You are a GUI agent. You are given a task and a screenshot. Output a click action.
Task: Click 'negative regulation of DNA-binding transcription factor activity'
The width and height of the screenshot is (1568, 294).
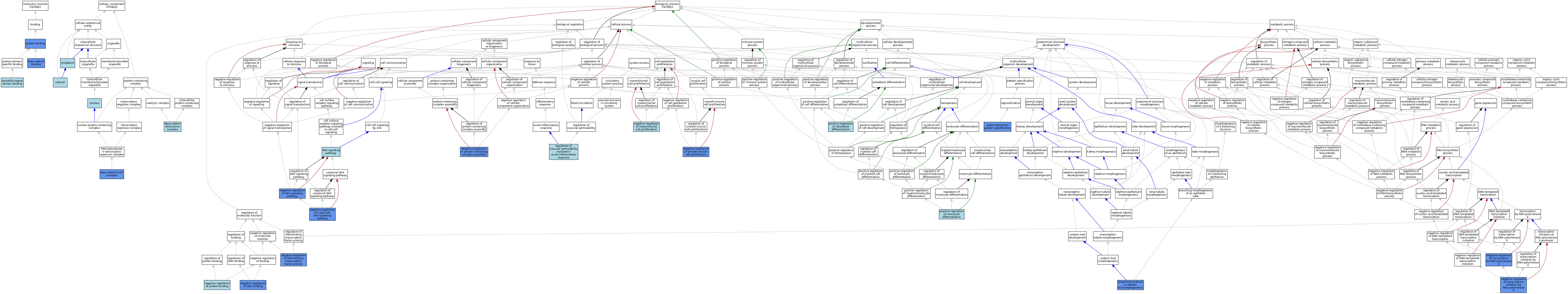(293, 260)
